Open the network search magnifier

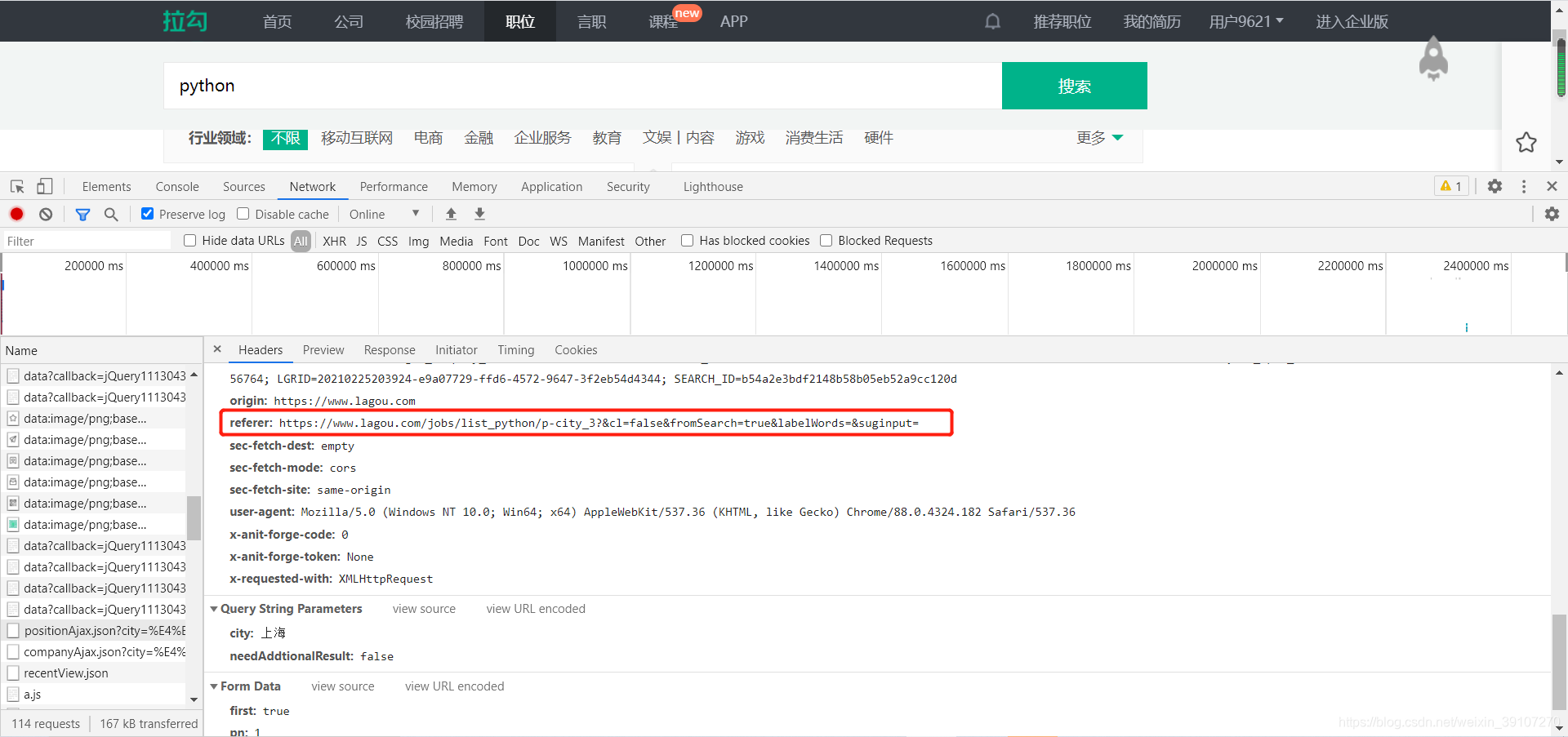(111, 214)
